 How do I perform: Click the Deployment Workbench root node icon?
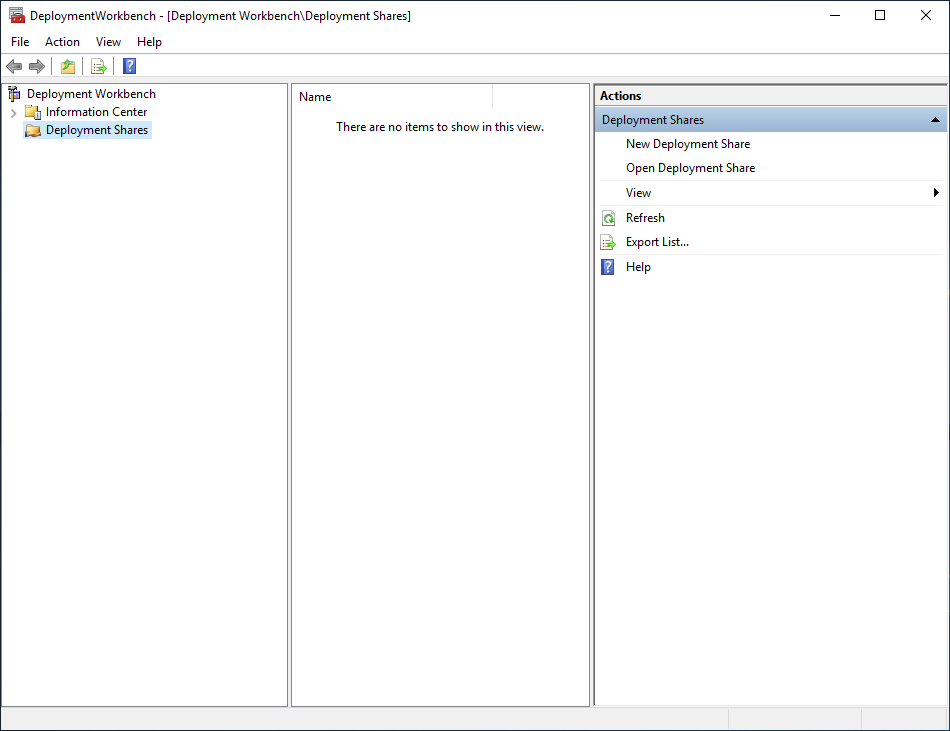click(15, 94)
